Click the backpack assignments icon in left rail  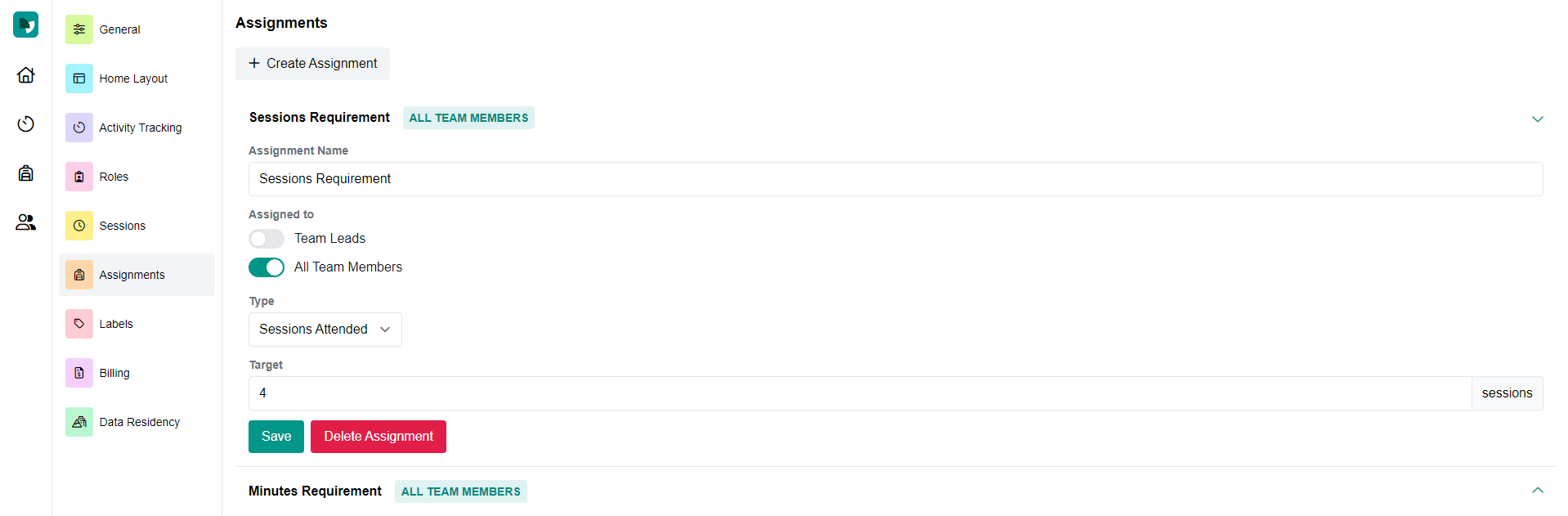26,173
